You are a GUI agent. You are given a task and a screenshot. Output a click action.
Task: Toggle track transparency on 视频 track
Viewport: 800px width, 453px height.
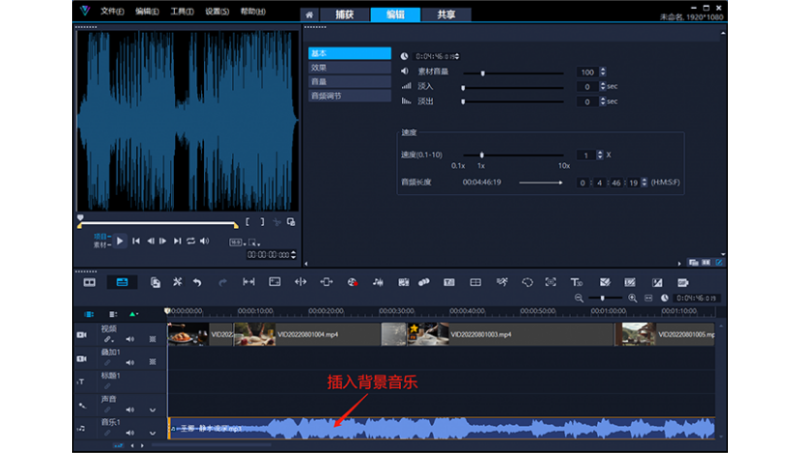tap(153, 339)
